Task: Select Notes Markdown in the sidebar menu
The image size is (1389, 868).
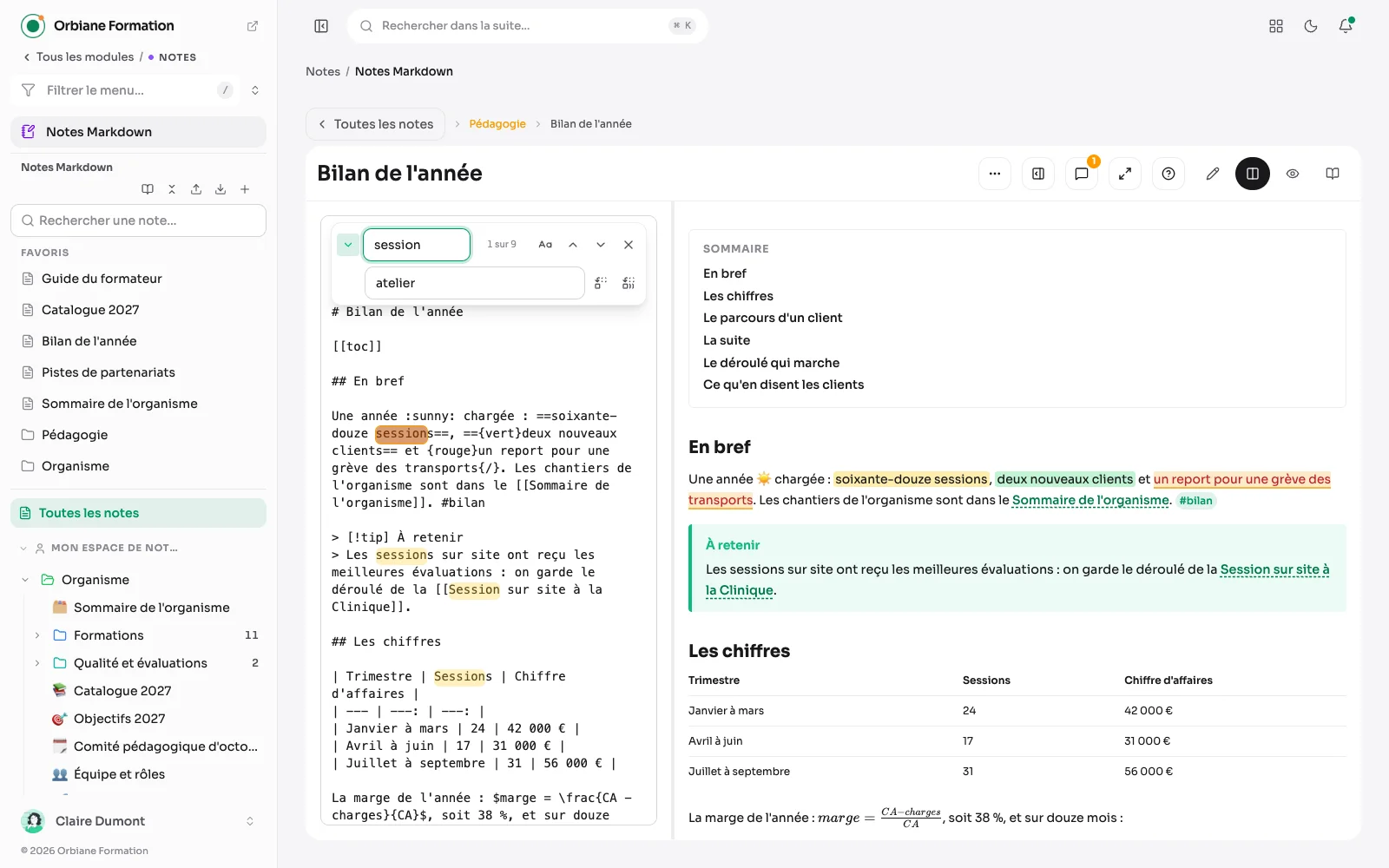Action: click(x=139, y=132)
